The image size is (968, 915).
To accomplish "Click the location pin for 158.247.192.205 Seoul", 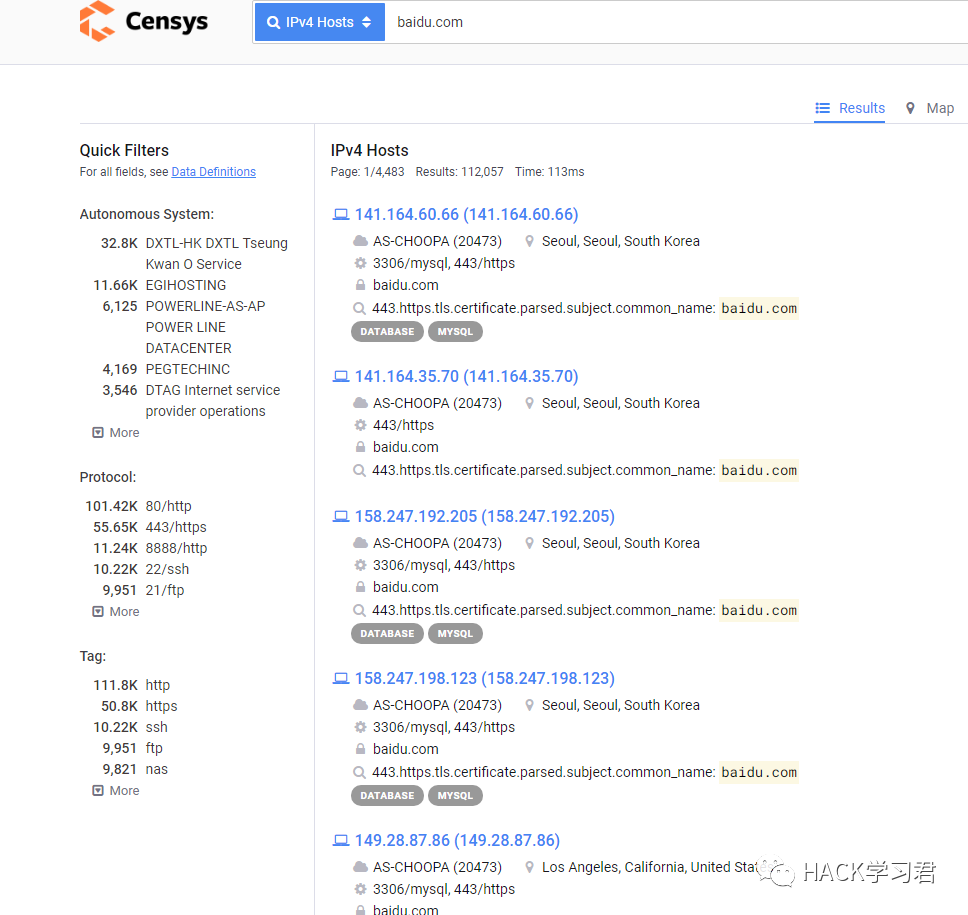I will (x=529, y=544).
